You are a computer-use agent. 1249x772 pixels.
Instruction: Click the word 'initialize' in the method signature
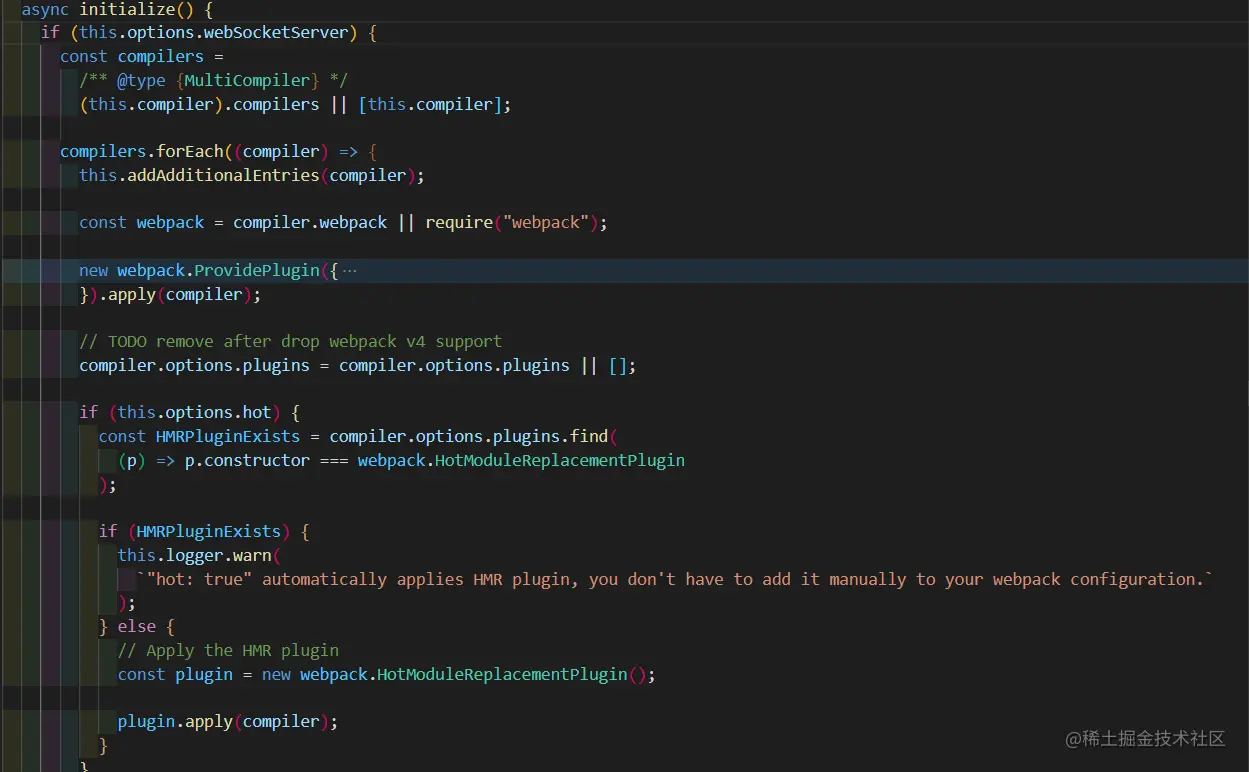127,10
